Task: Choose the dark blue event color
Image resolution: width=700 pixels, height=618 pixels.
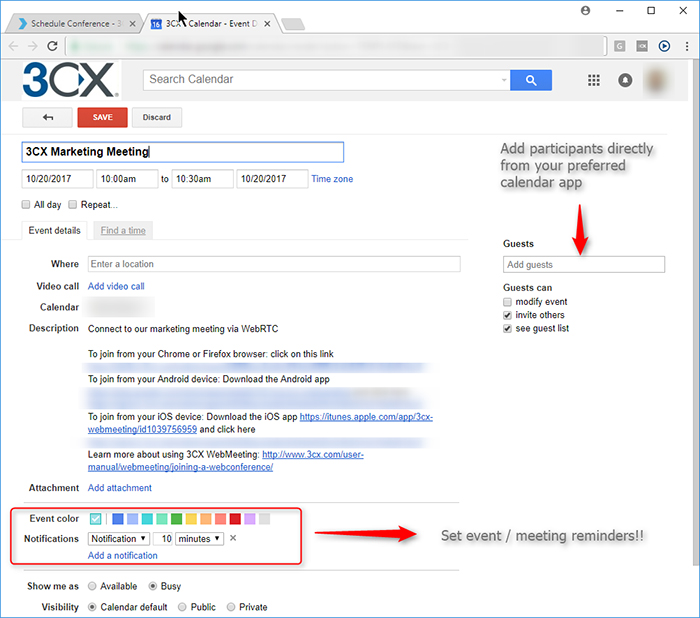Action: (118, 518)
